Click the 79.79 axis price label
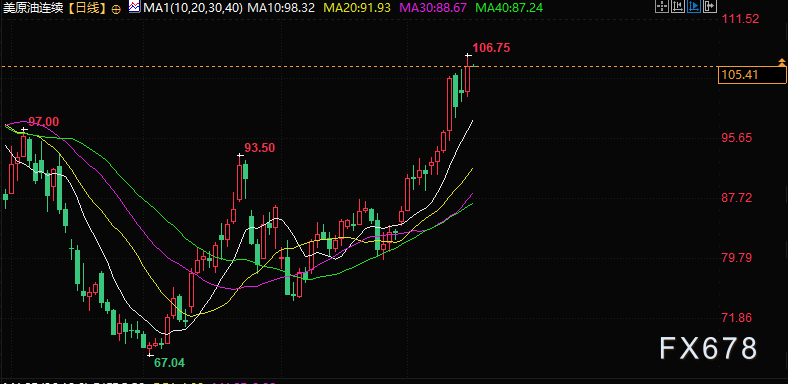The height and width of the screenshot is (384, 788). click(737, 258)
